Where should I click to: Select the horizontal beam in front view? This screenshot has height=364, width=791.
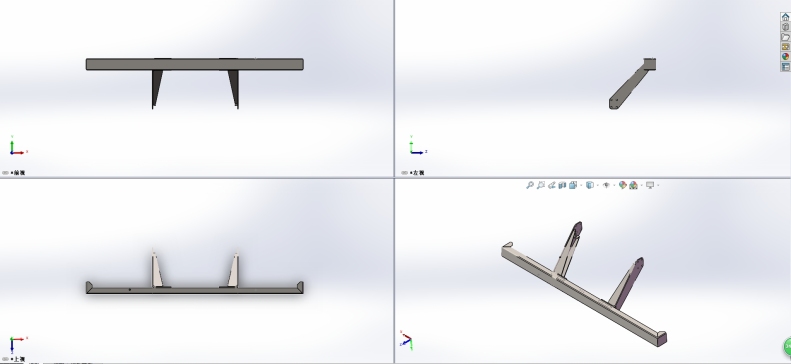[195, 65]
